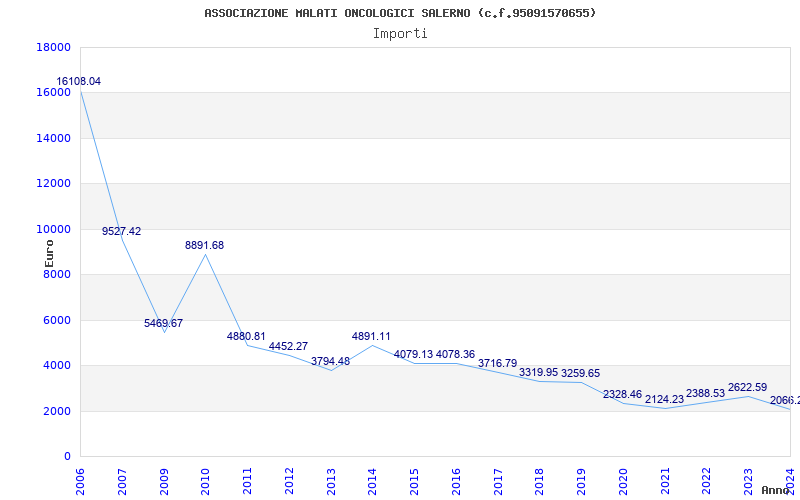Click the y-axis tick label 14000
The image size is (800, 500).
tap(54, 138)
